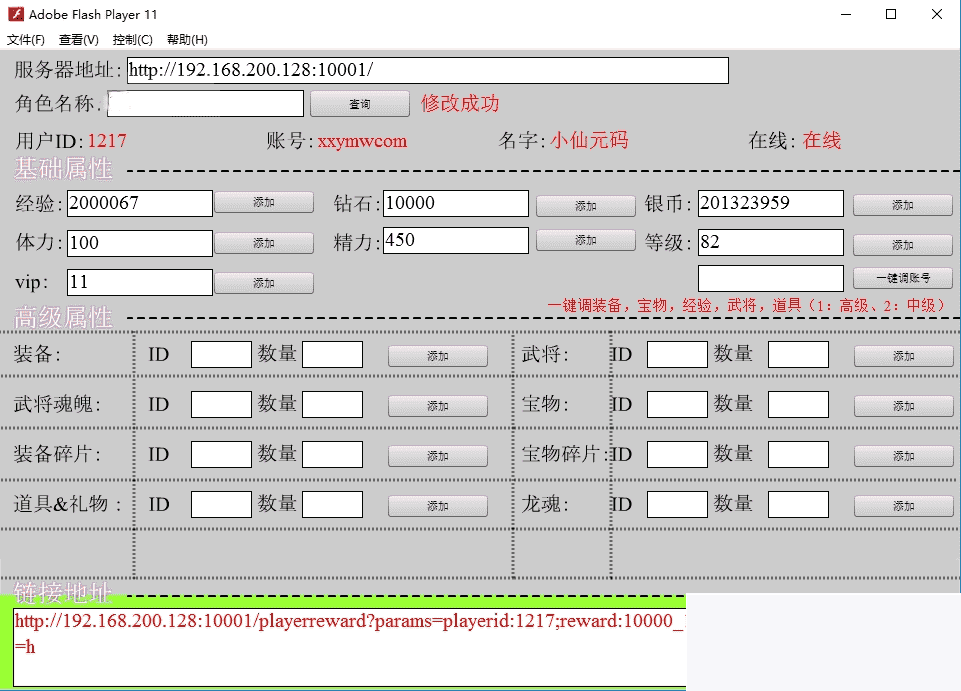Open the 文件(F) menu

pyautogui.click(x=26, y=40)
